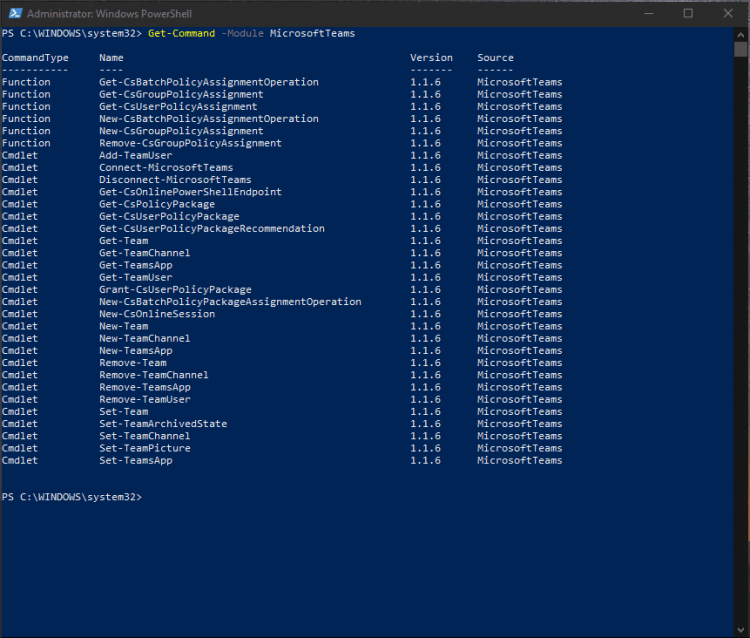Minimize the PowerShell window
This screenshot has width=750, height=638.
coord(649,13)
